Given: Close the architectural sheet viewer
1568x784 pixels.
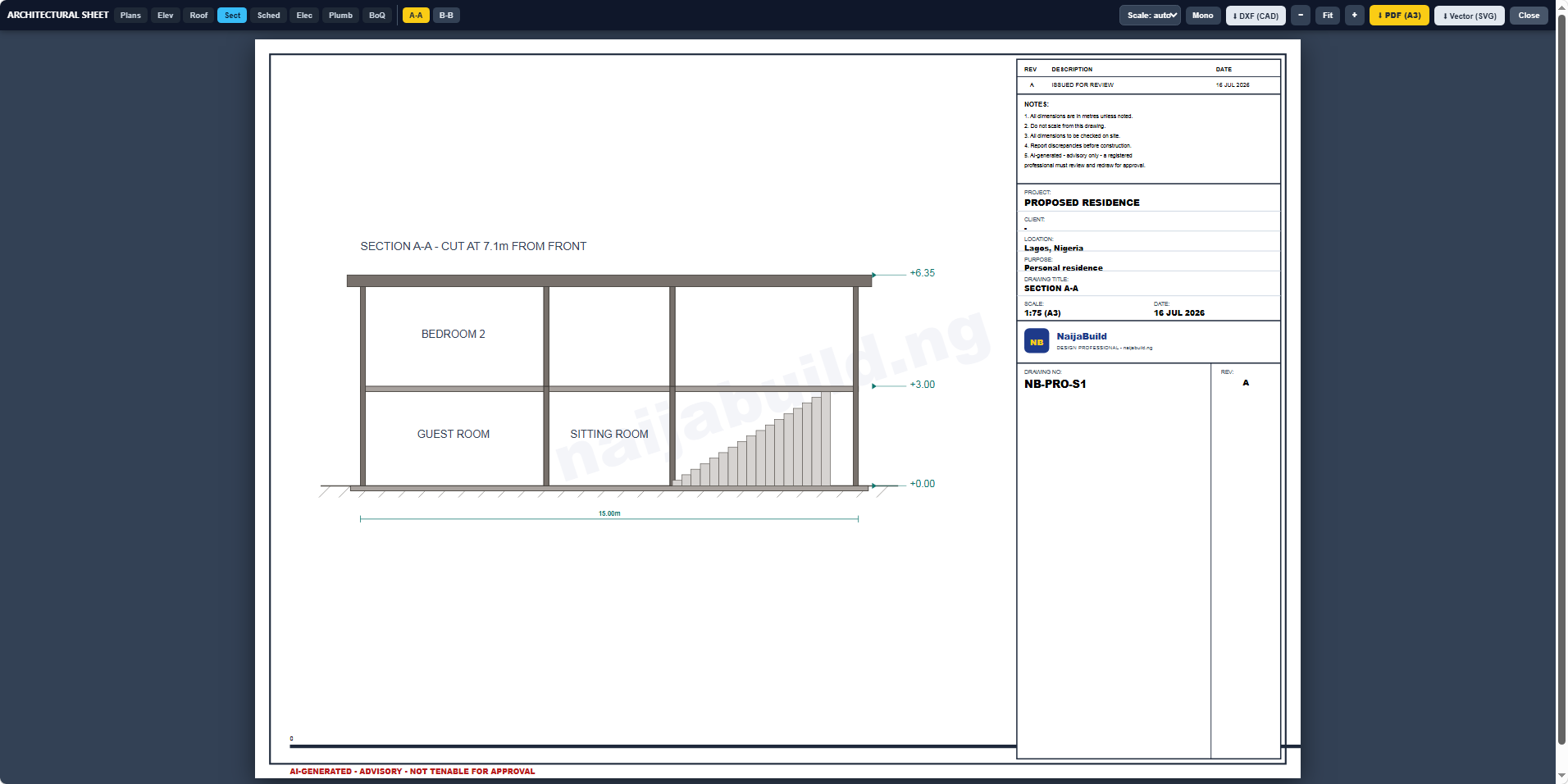Looking at the screenshot, I should (x=1529, y=16).
